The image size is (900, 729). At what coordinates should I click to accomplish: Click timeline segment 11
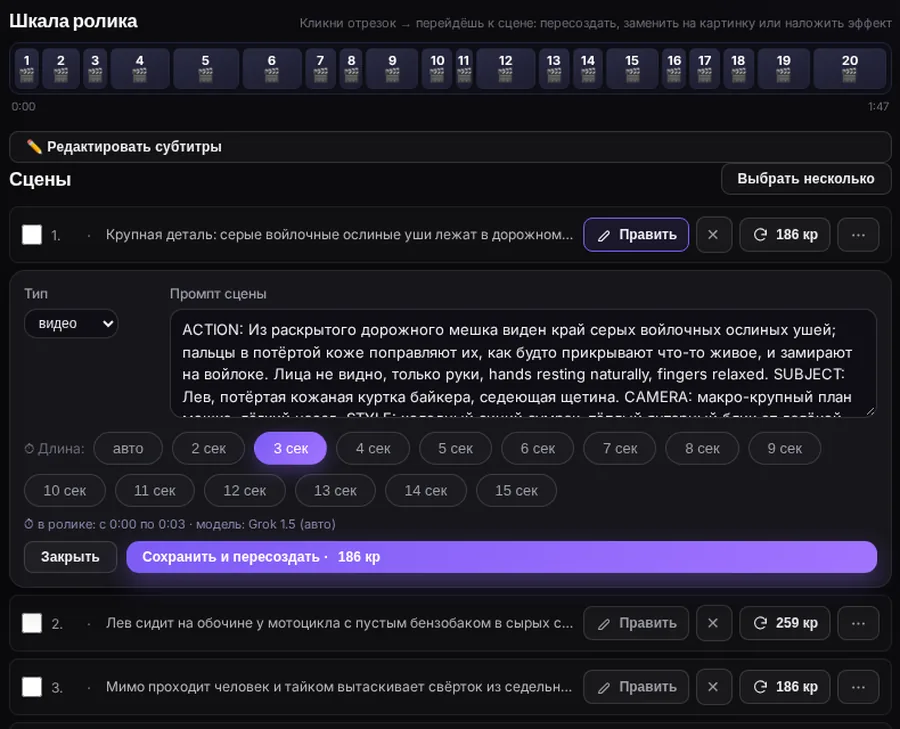pyautogui.click(x=464, y=68)
